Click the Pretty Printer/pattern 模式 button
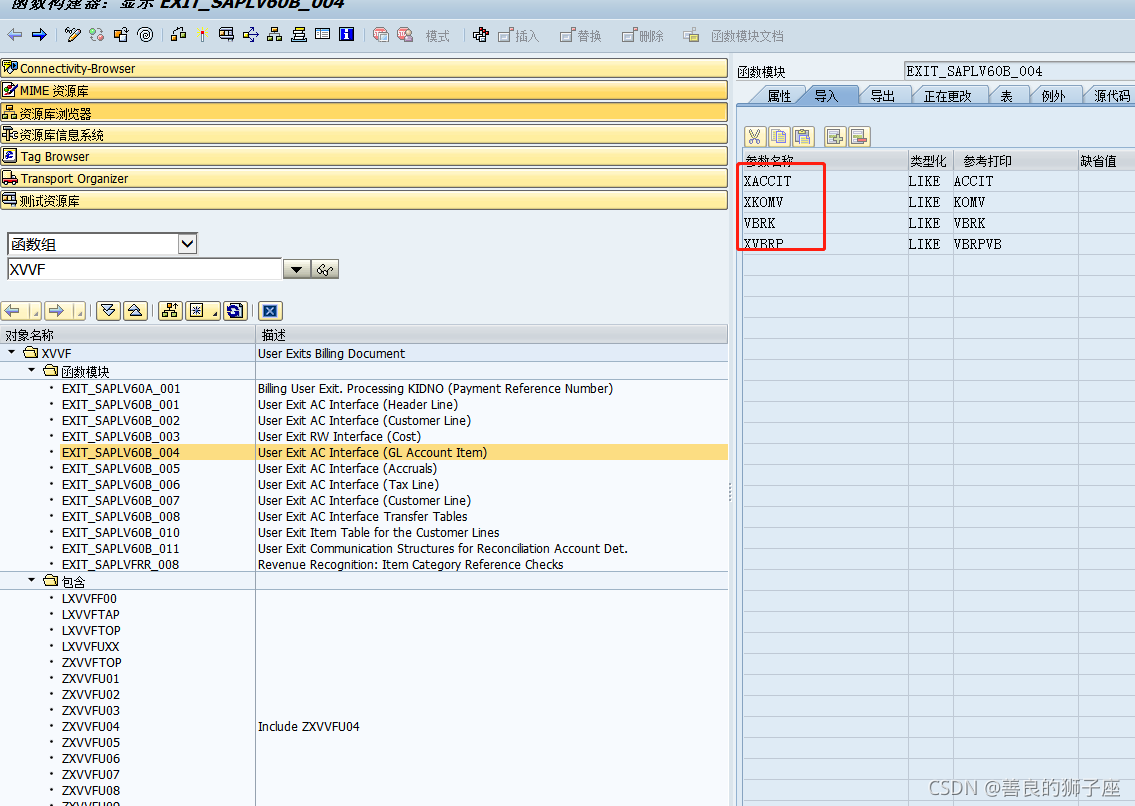 pyautogui.click(x=437, y=35)
